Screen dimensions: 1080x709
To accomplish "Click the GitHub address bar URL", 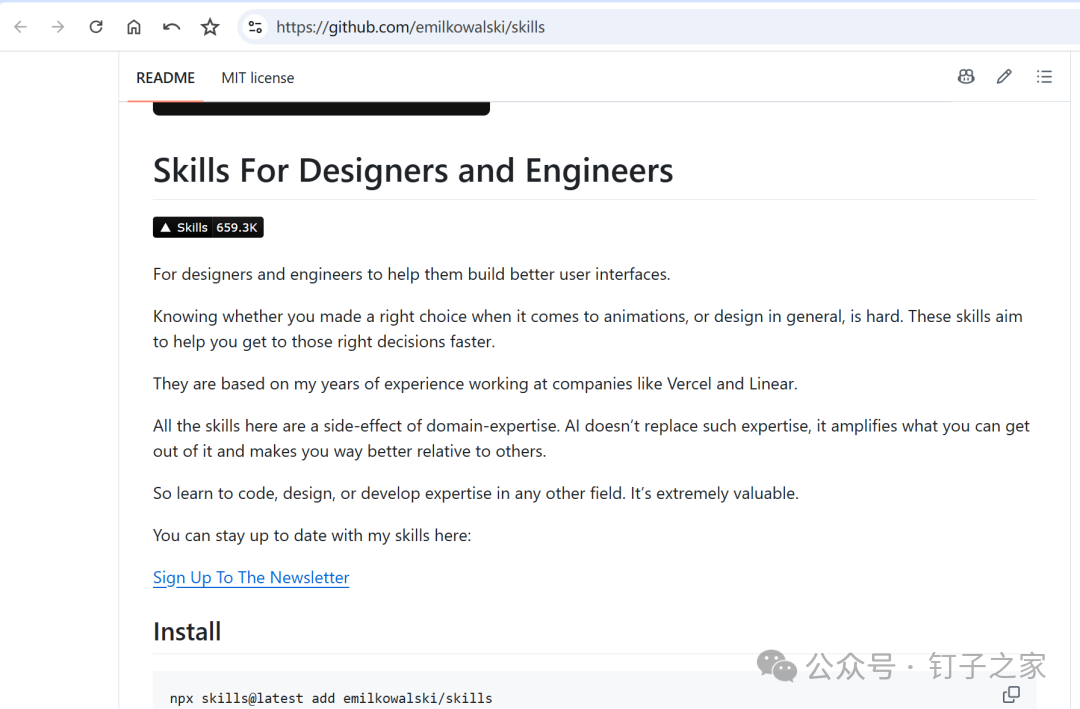I will 411,27.
